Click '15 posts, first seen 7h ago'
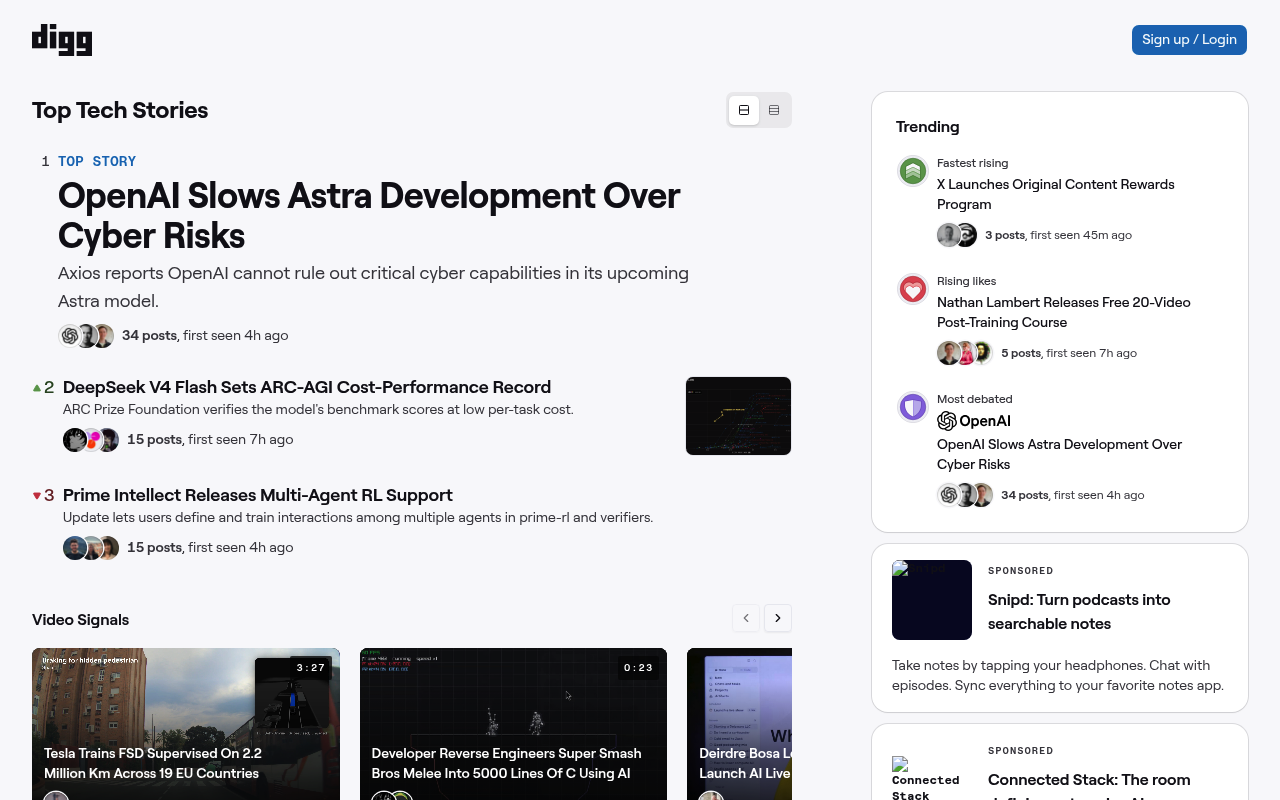 pos(210,439)
